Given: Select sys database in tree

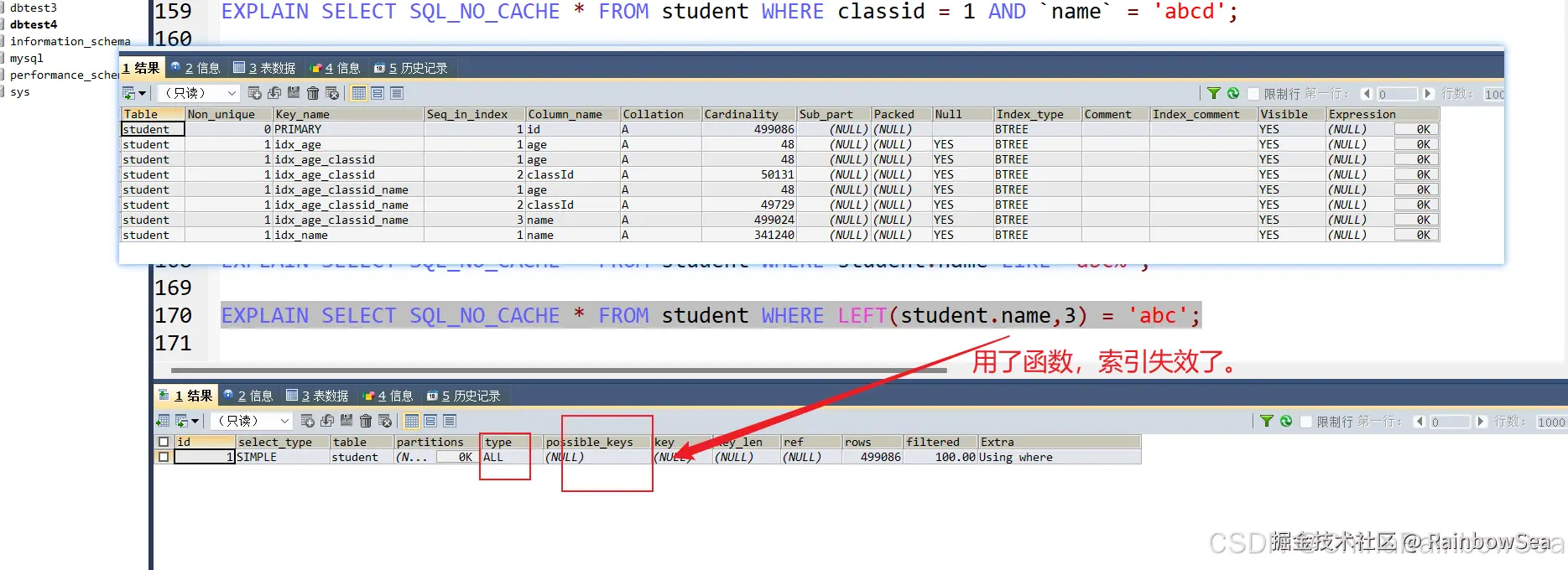Looking at the screenshot, I should 19,91.
